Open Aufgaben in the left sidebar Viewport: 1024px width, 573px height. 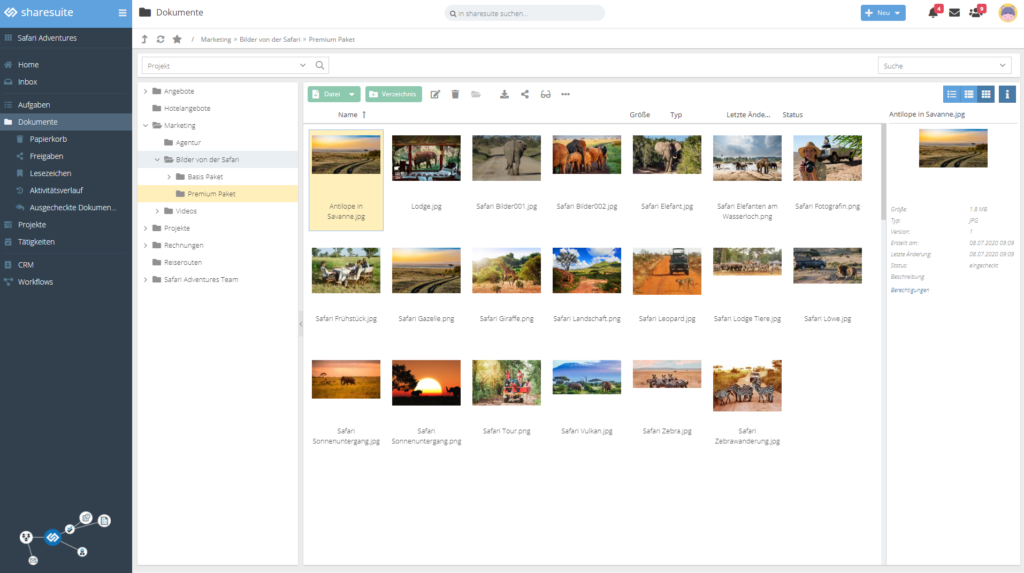tap(34, 104)
